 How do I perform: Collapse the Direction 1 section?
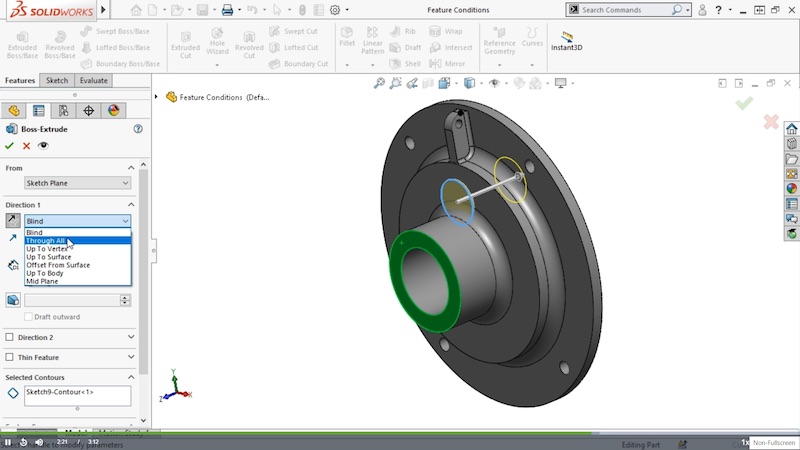[131, 205]
